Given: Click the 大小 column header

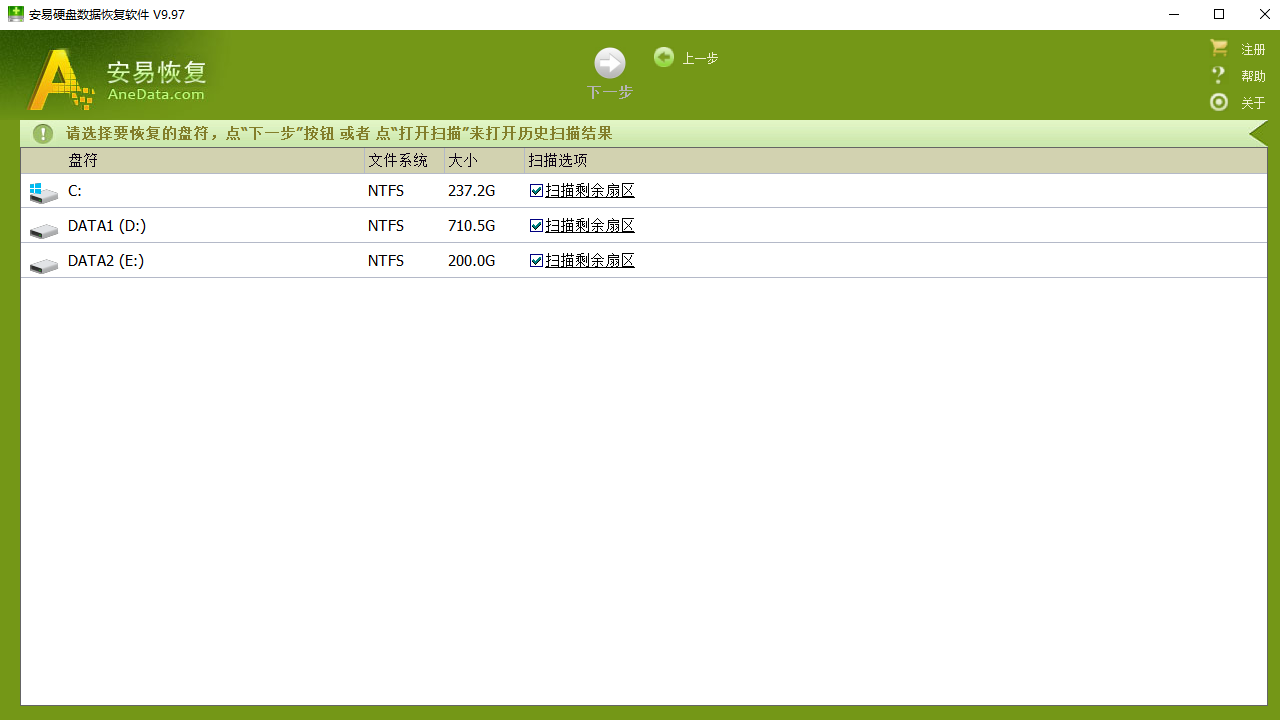Looking at the screenshot, I should pyautogui.click(x=463, y=161).
